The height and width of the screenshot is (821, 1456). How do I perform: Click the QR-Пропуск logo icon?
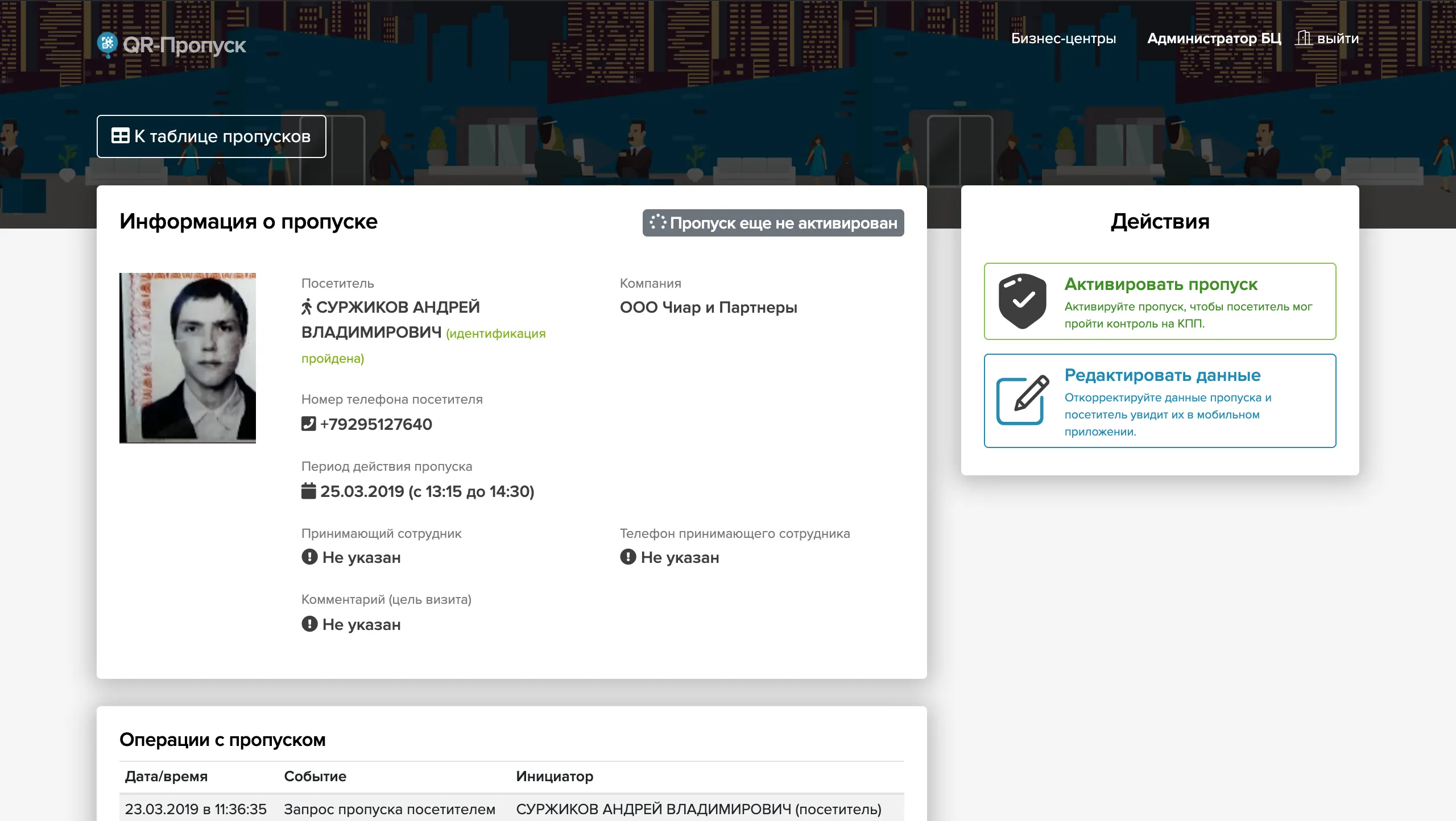coord(108,44)
